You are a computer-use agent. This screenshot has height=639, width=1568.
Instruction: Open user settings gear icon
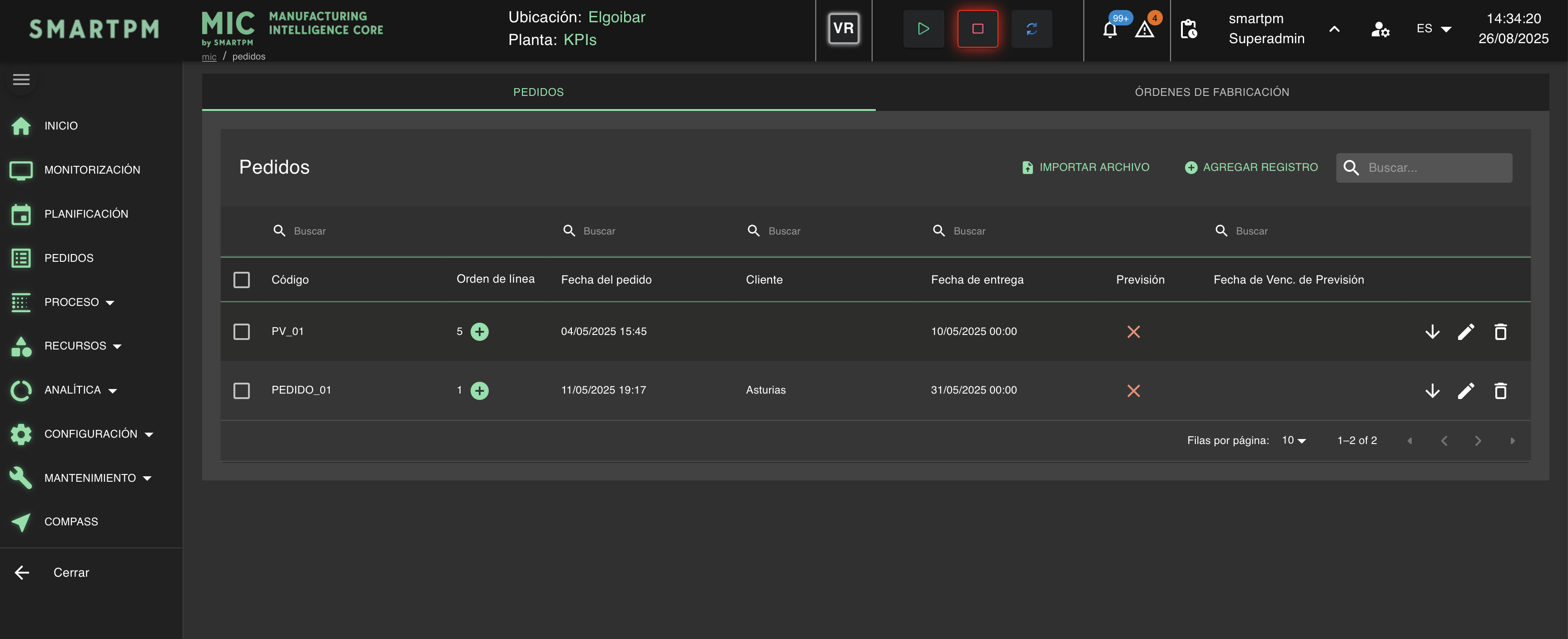click(1379, 29)
